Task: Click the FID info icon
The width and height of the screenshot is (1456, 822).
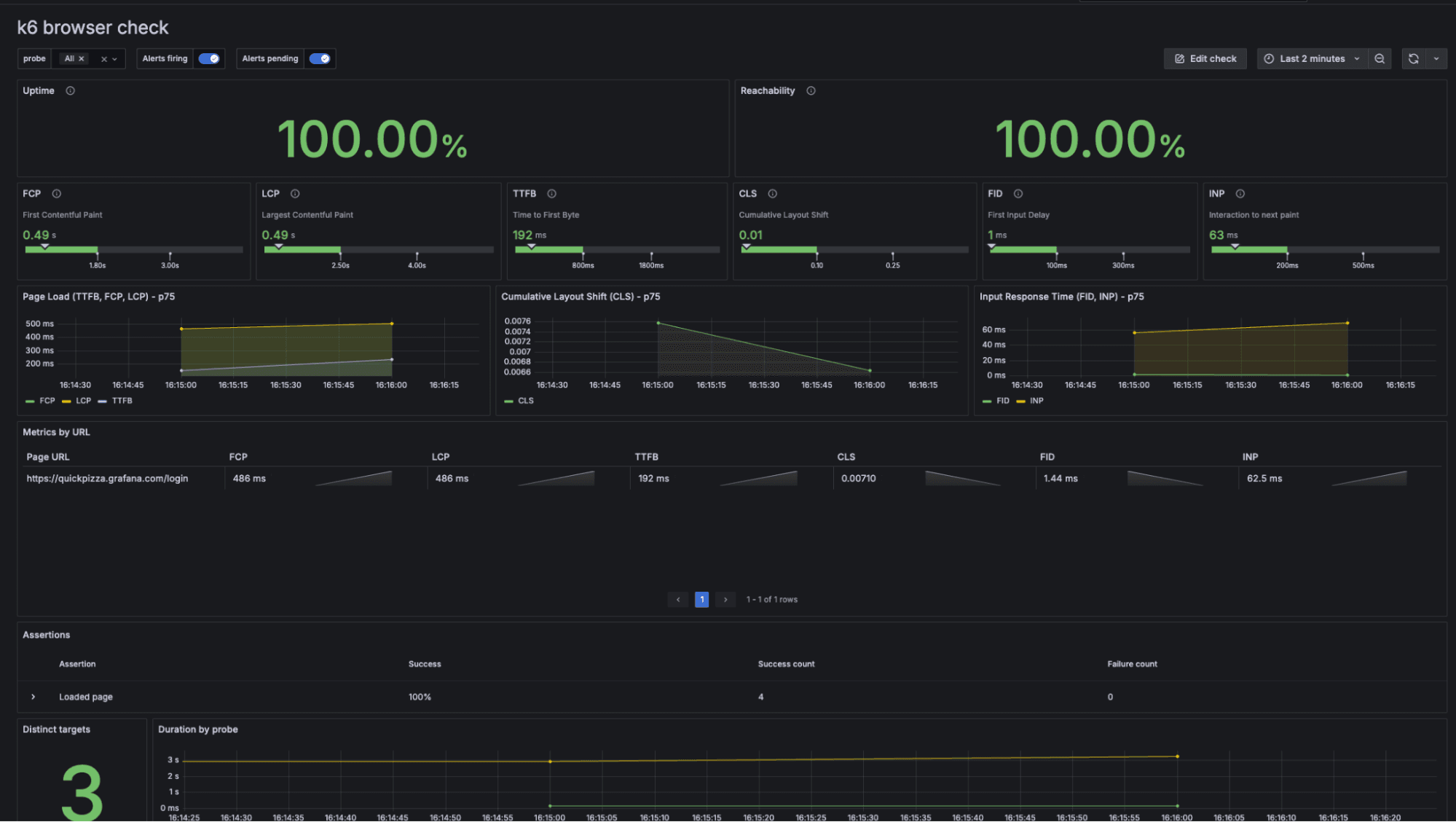Action: click(1018, 193)
